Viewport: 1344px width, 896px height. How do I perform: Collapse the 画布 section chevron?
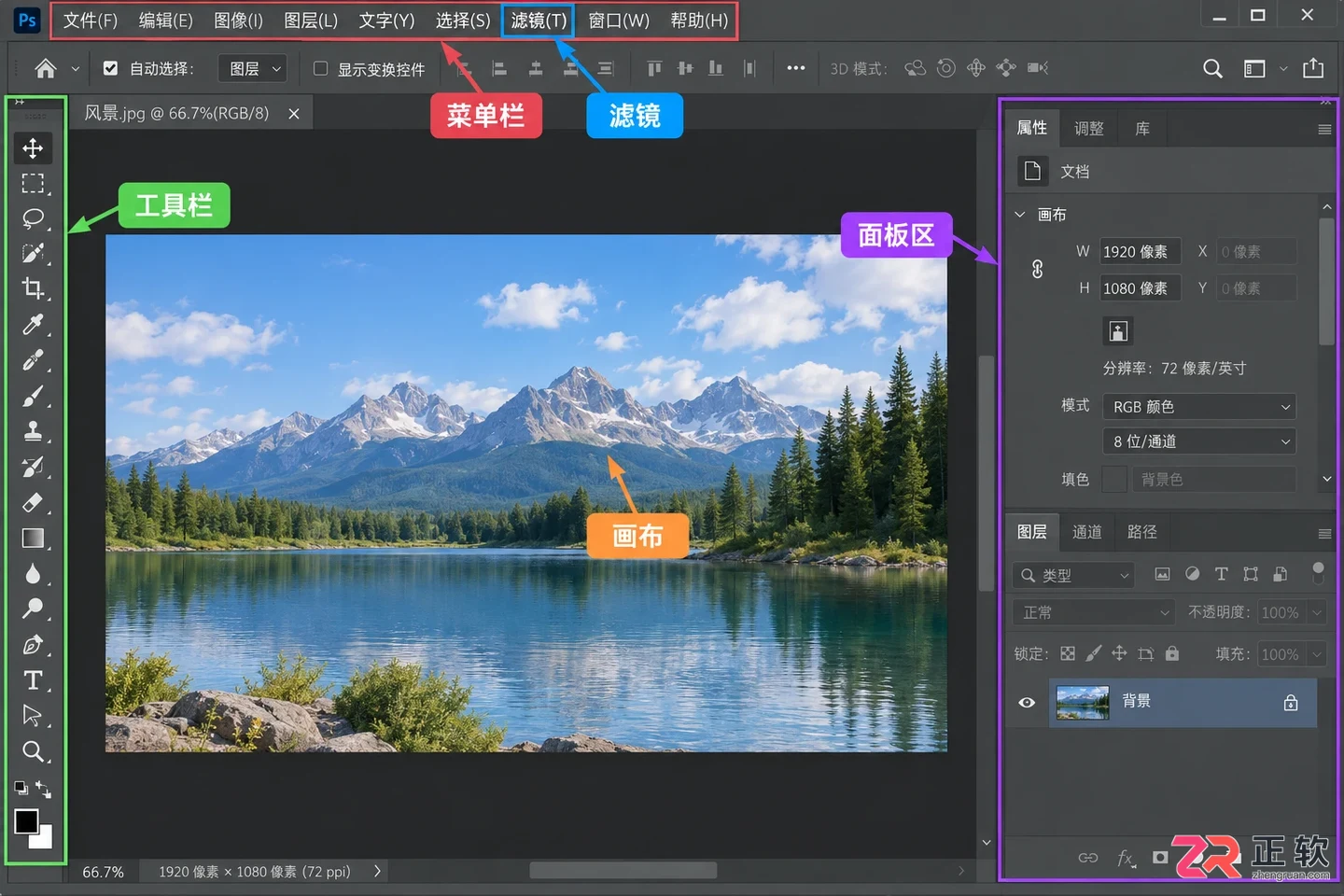[1020, 215]
